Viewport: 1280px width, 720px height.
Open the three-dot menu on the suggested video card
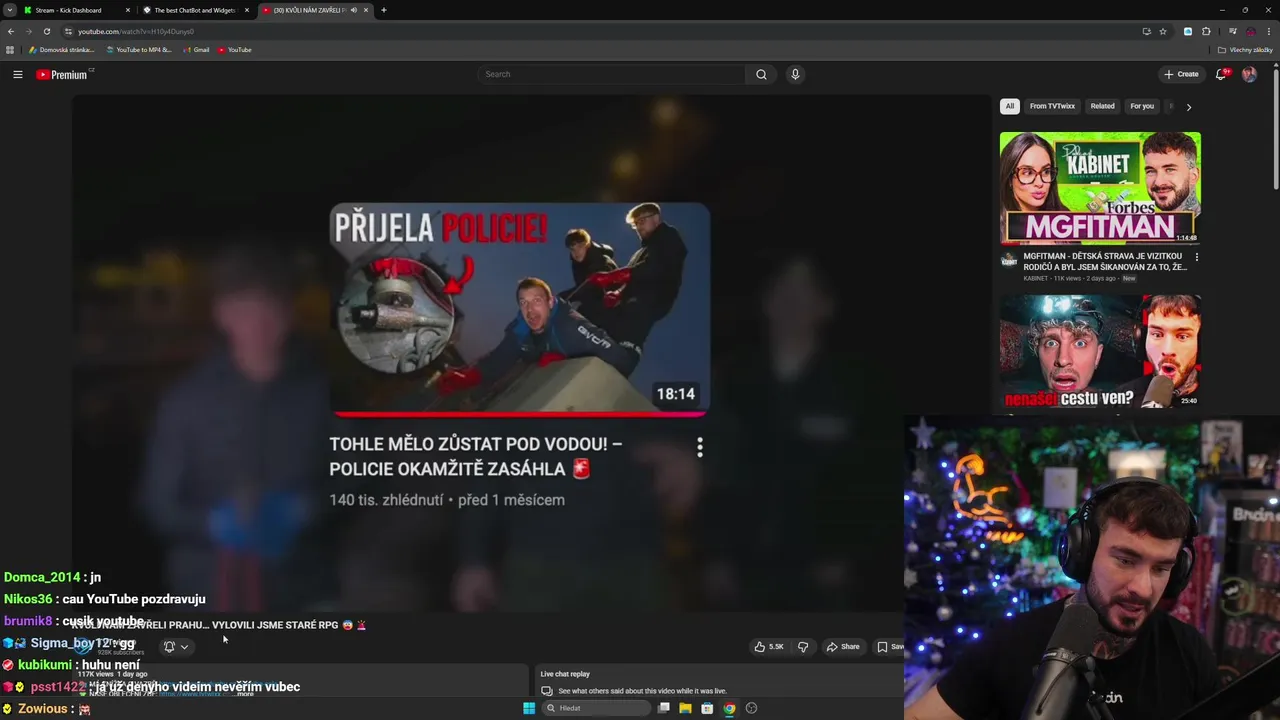pyautogui.click(x=699, y=447)
